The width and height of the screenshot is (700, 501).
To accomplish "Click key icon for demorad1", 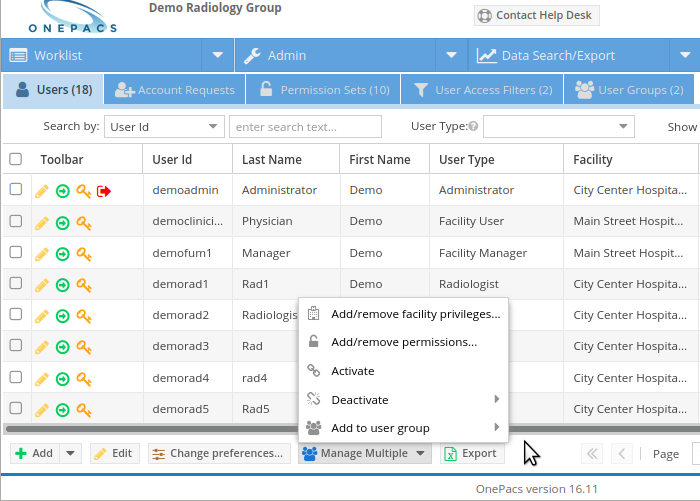I will [x=83, y=285].
